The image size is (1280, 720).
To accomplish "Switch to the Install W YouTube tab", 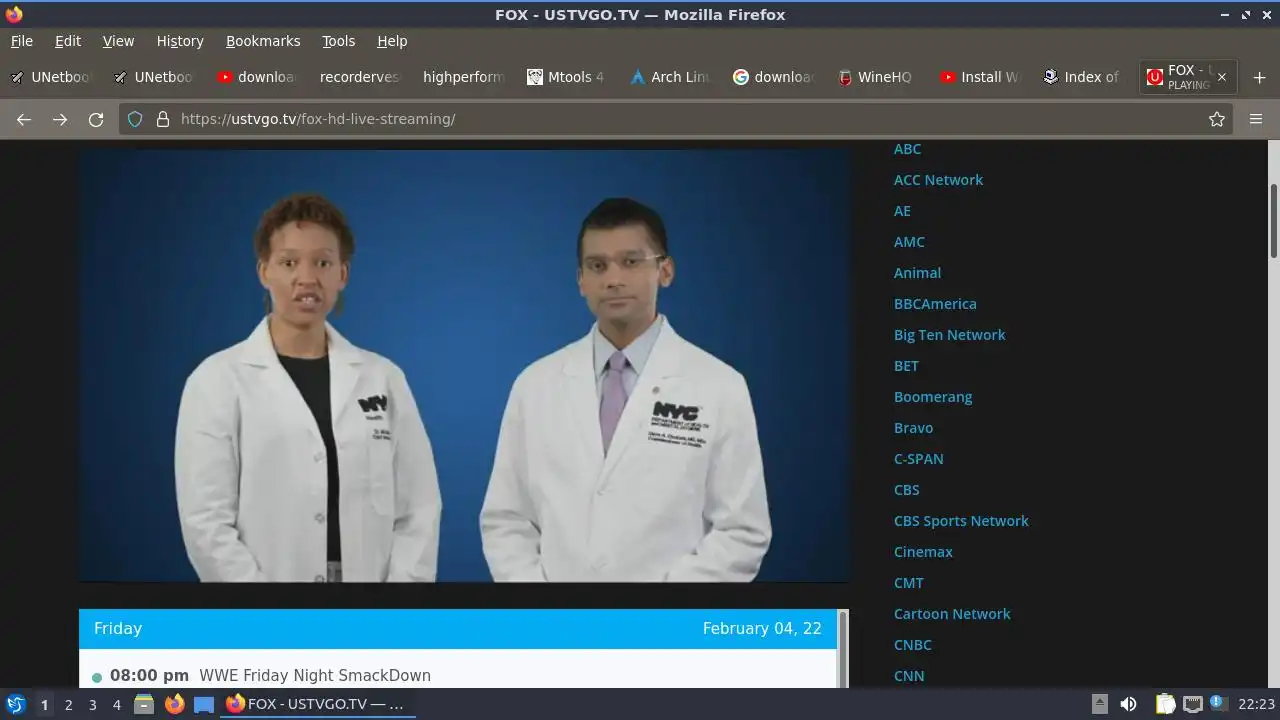I will coord(979,77).
